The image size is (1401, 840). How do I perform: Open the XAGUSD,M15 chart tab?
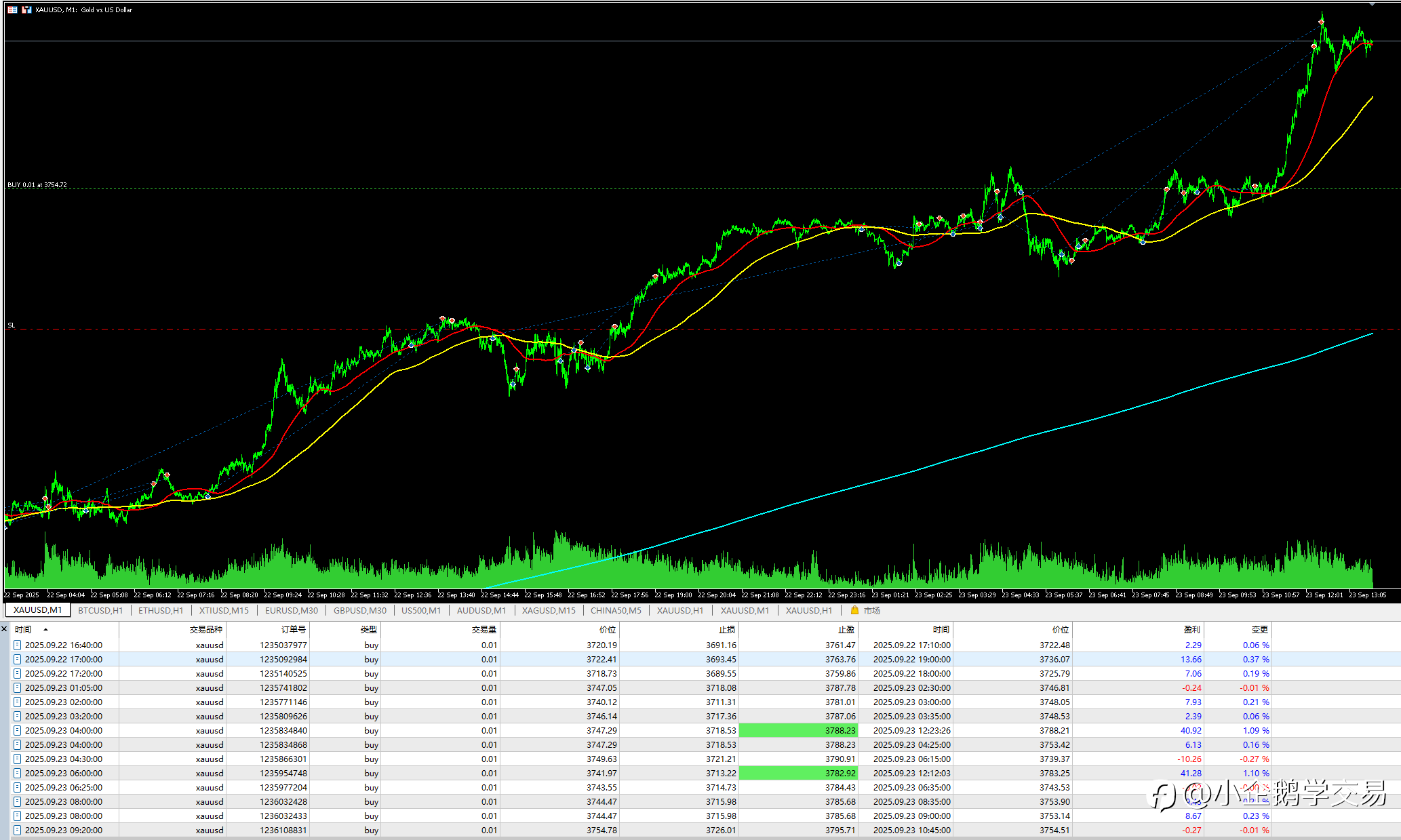pyautogui.click(x=548, y=610)
